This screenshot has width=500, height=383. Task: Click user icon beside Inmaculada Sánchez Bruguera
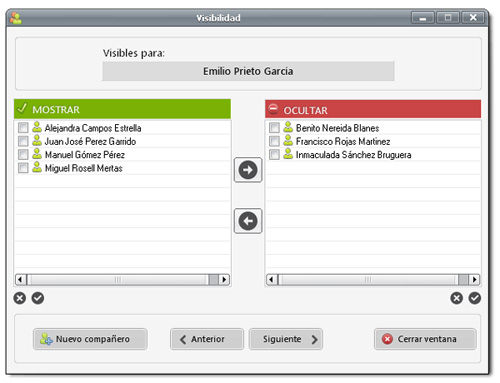[288, 154]
